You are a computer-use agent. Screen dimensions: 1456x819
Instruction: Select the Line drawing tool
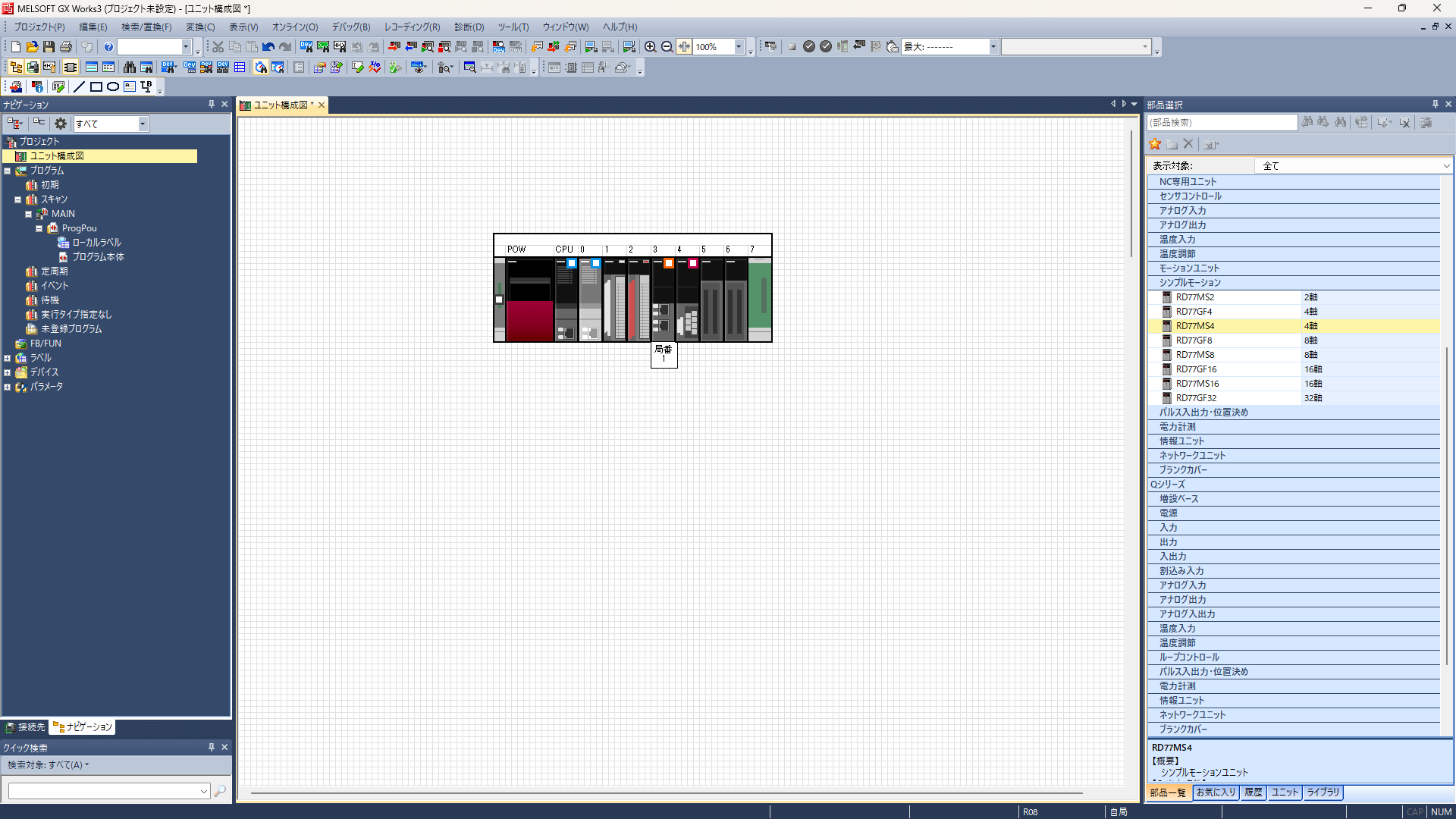coord(79,87)
